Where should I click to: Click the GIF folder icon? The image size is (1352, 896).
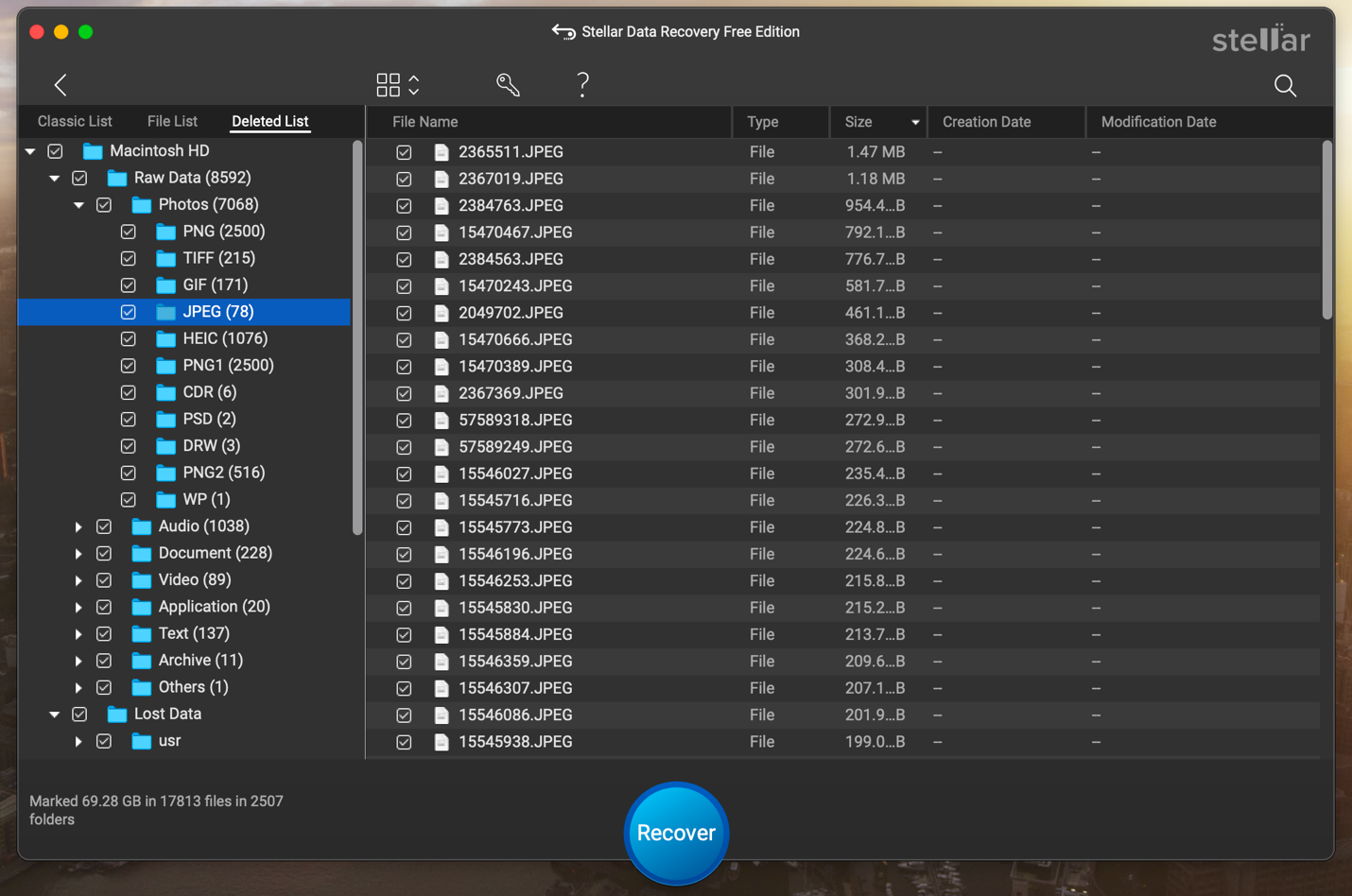166,285
